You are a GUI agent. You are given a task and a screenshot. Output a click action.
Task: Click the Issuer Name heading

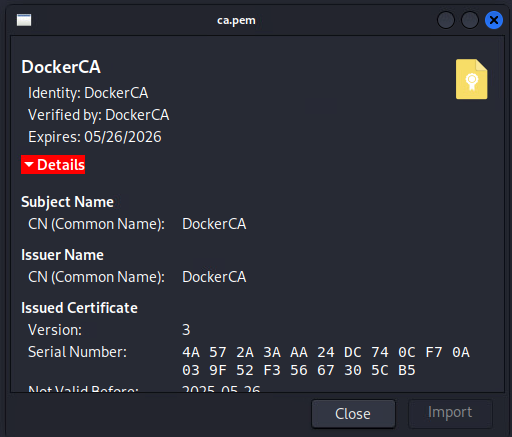tap(62, 255)
